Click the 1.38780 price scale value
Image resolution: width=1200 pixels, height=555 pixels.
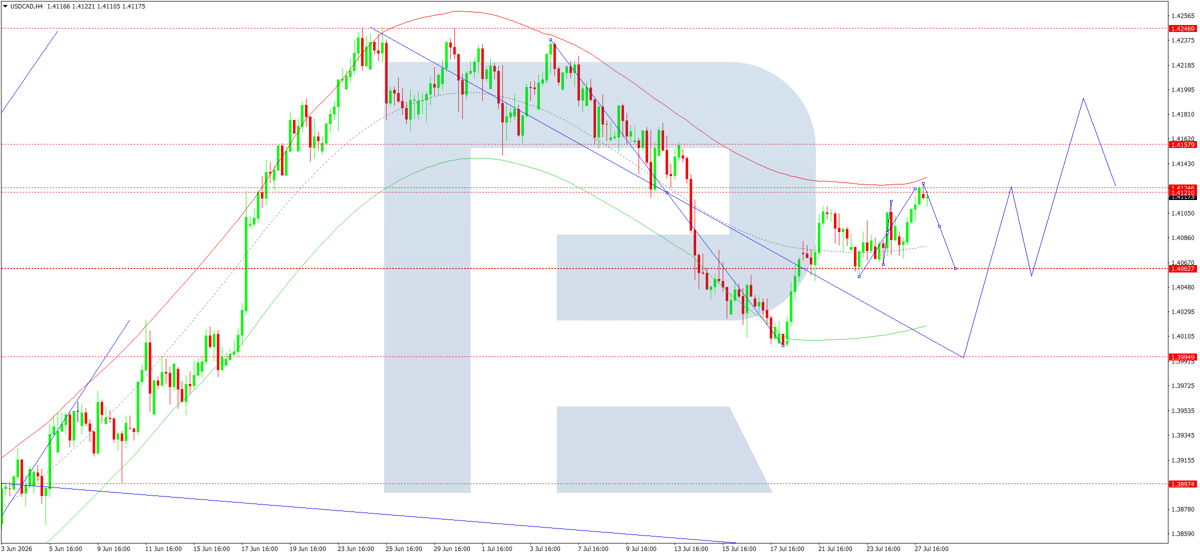(1184, 510)
